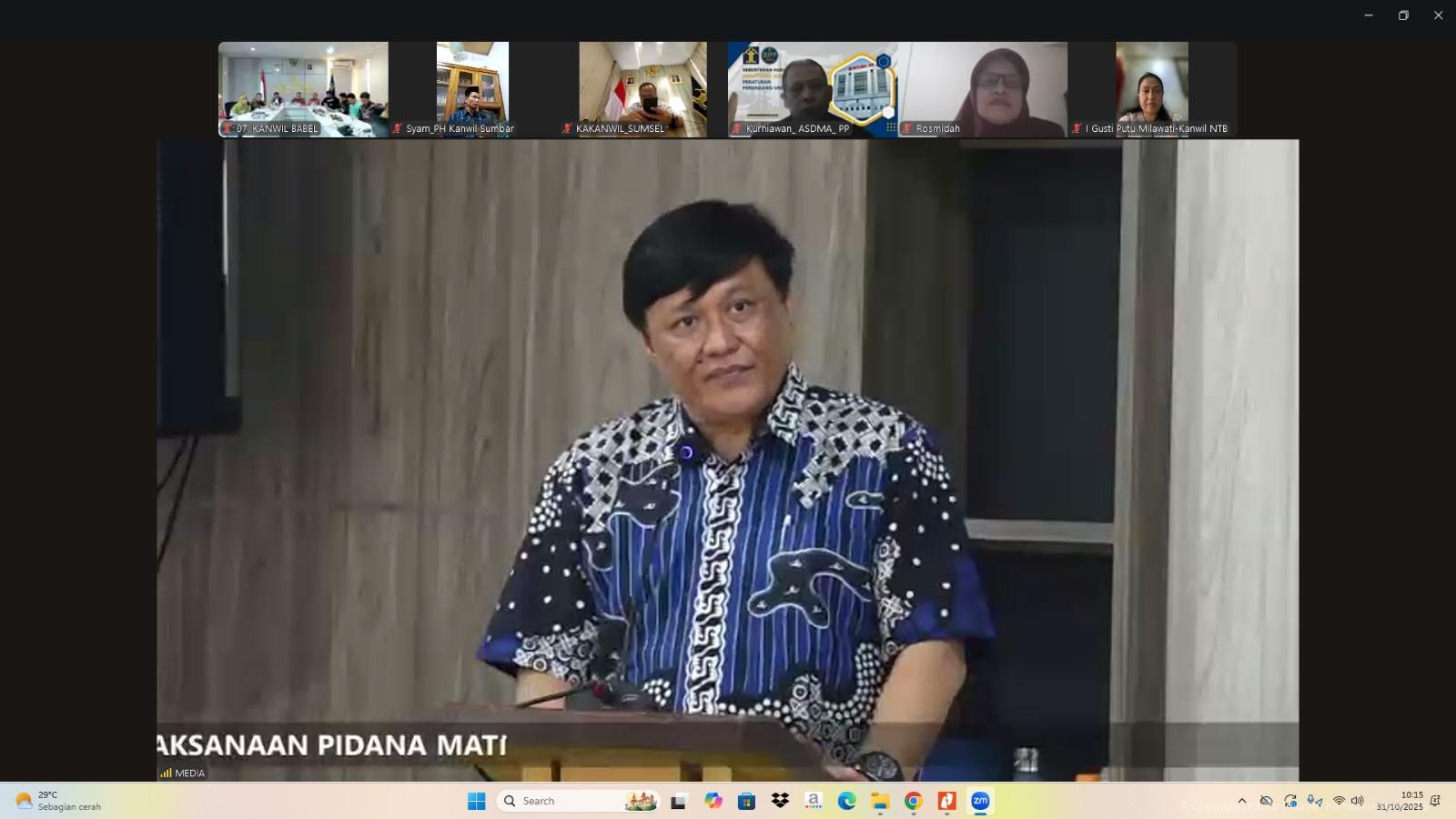Expand hidden system tray icons chevron

click(x=1241, y=801)
